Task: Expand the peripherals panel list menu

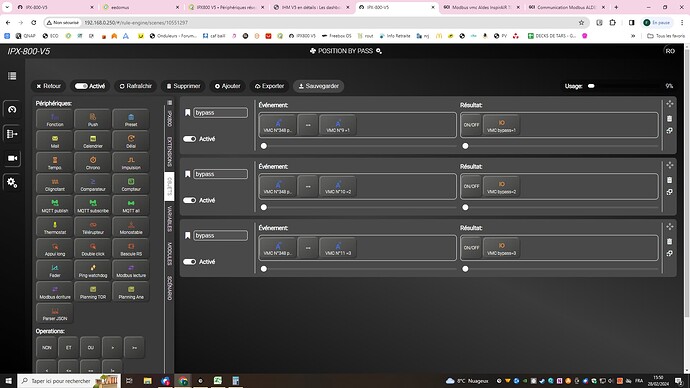Action: click(x=169, y=103)
